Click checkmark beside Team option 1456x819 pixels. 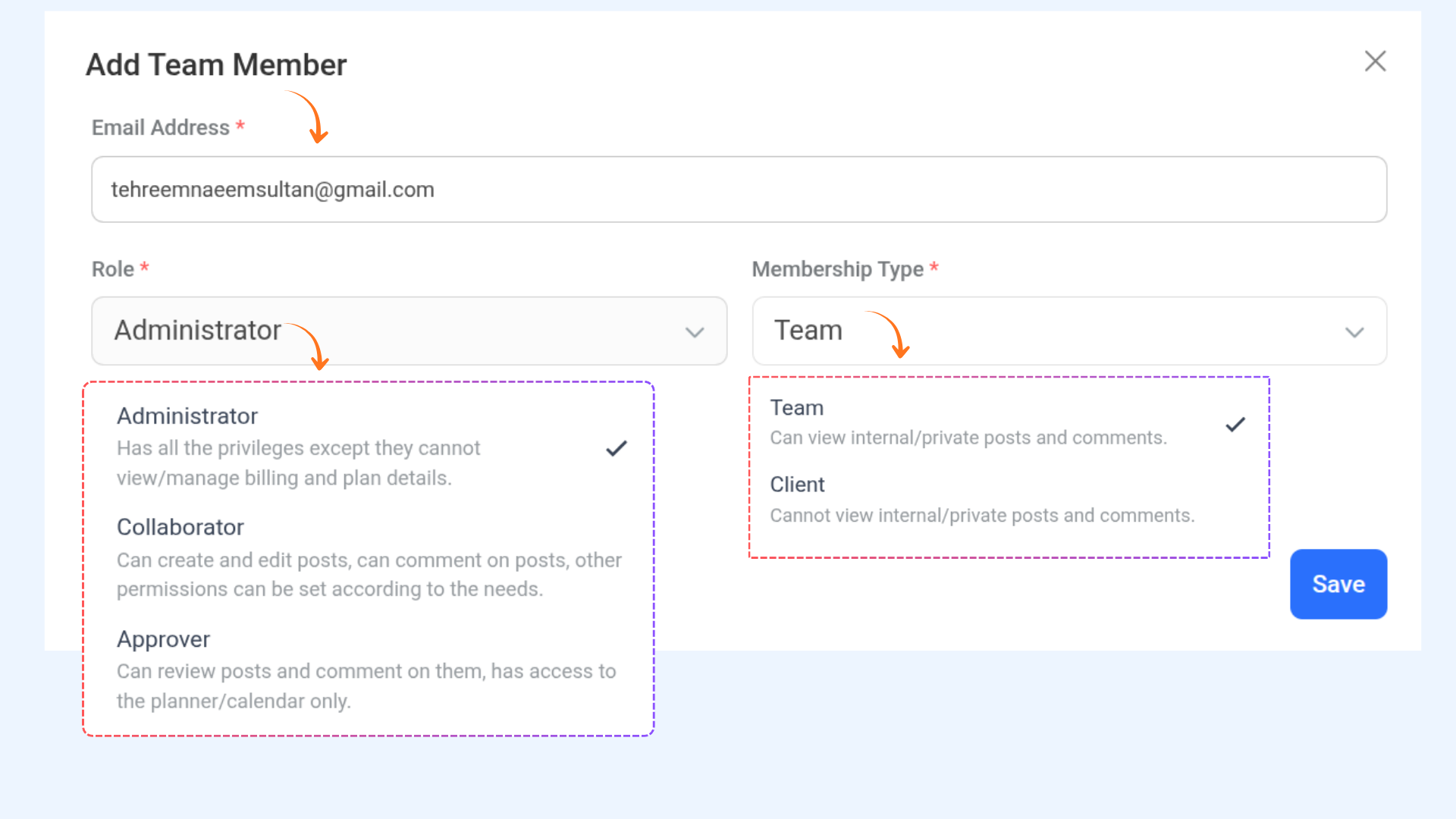[x=1235, y=425]
